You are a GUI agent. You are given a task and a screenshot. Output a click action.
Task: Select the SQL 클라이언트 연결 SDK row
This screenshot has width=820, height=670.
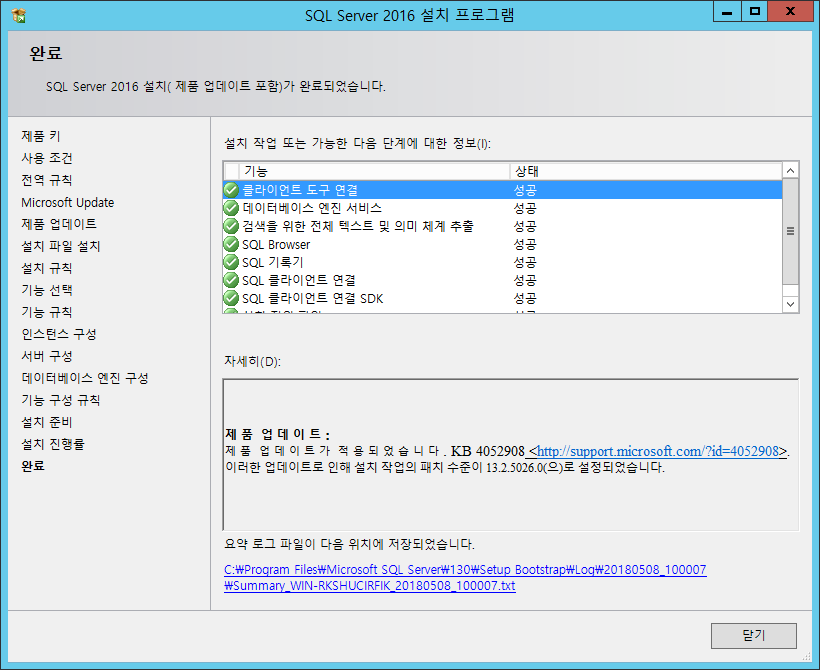coord(503,298)
